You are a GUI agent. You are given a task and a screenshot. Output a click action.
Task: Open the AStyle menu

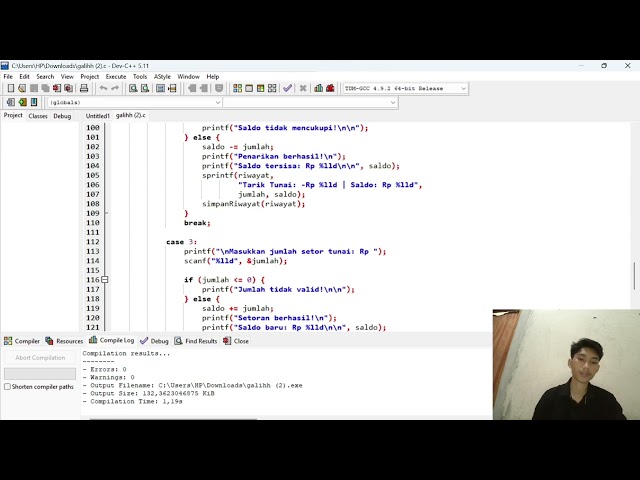[162, 76]
